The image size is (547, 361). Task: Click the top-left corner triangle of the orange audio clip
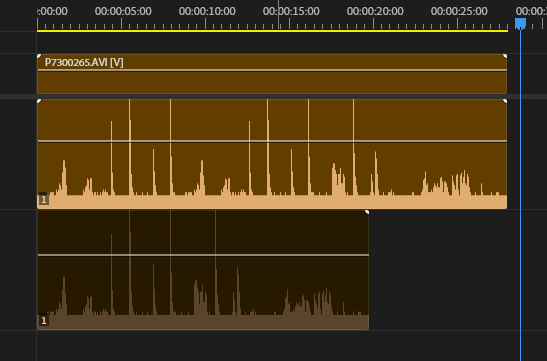[39, 101]
